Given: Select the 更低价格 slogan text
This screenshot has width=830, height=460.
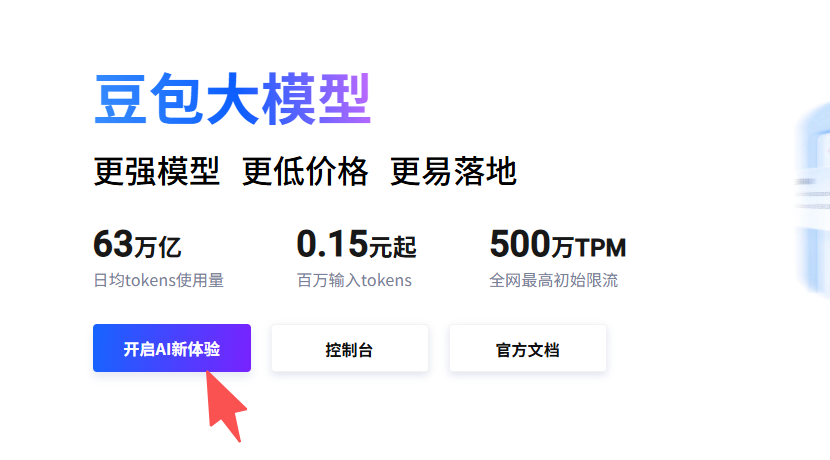Looking at the screenshot, I should (305, 171).
